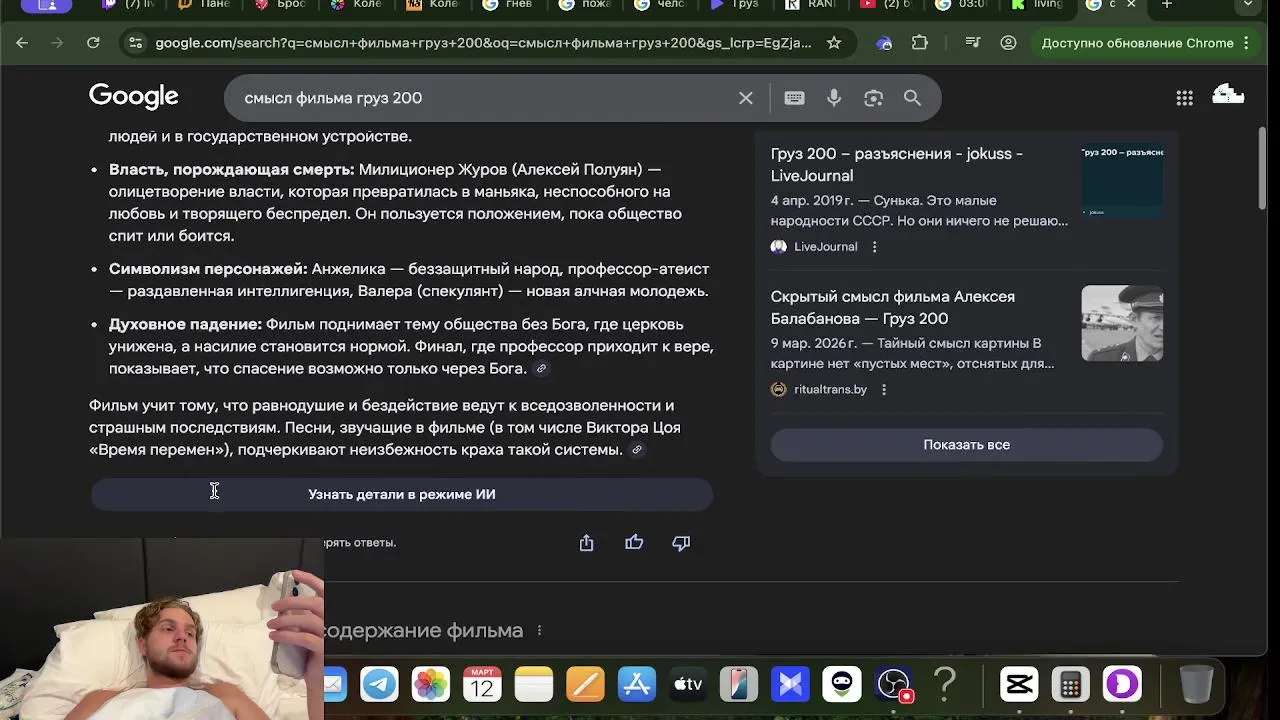Open Скрытый смысл фильма Алексея Балабанова result
This screenshot has width=1280, height=720.
[892, 307]
